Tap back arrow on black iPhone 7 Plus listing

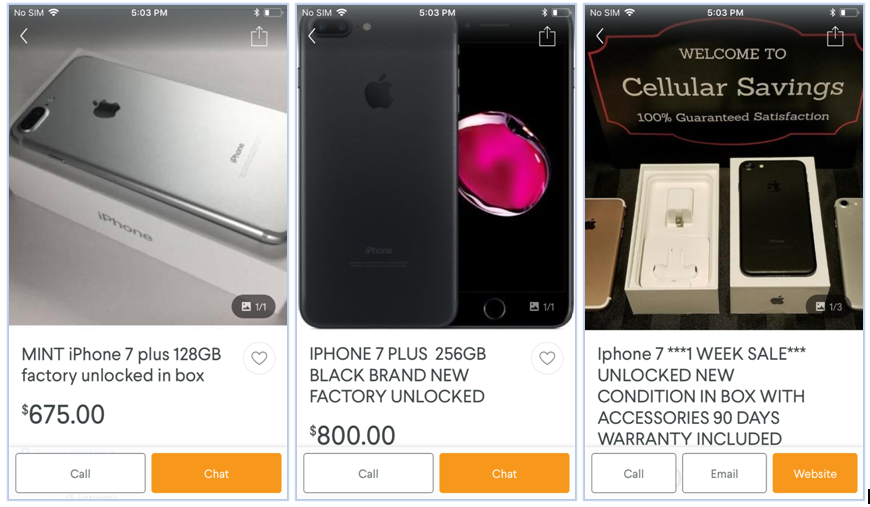(312, 37)
